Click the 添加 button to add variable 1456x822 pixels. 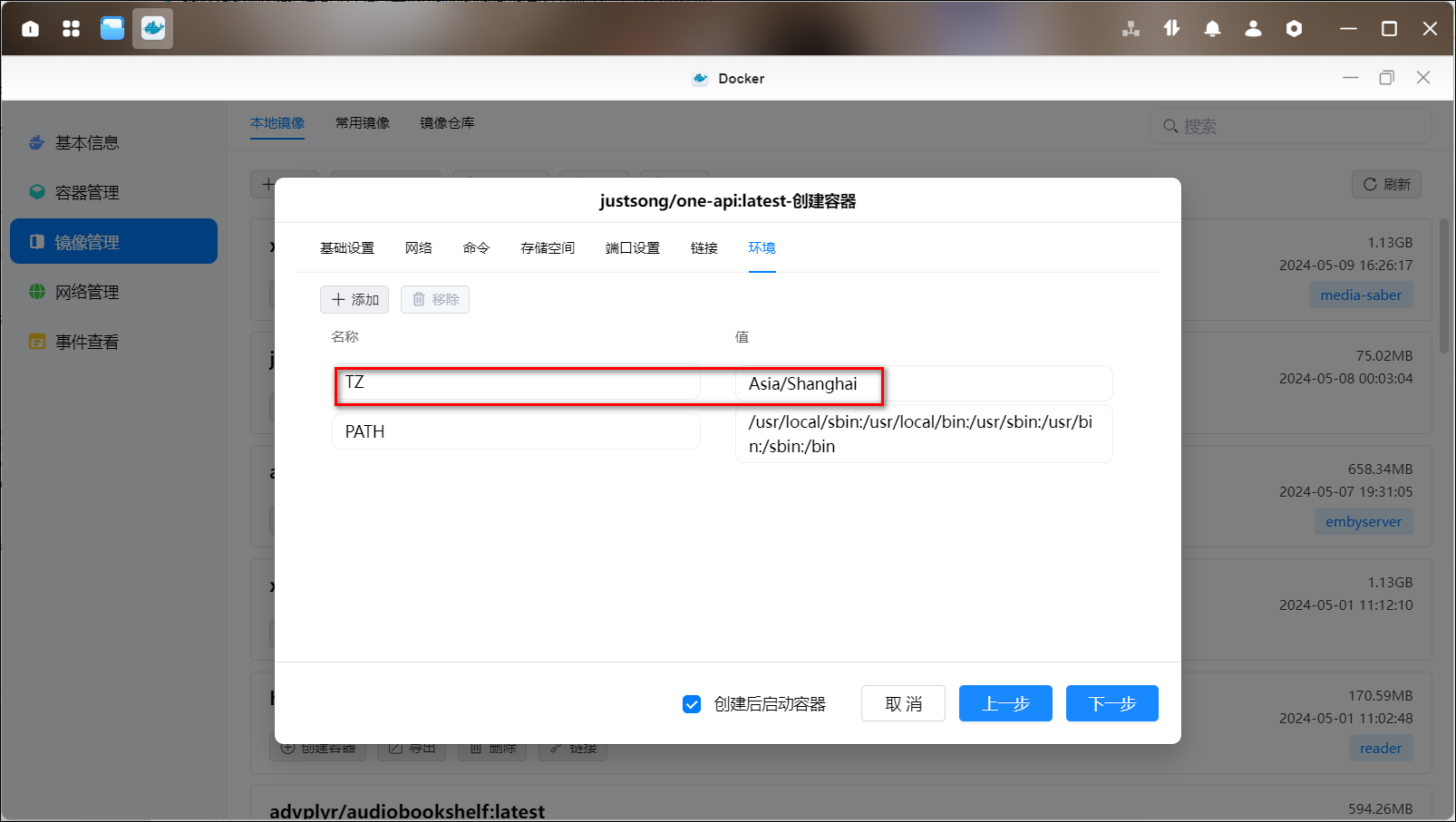(x=354, y=300)
